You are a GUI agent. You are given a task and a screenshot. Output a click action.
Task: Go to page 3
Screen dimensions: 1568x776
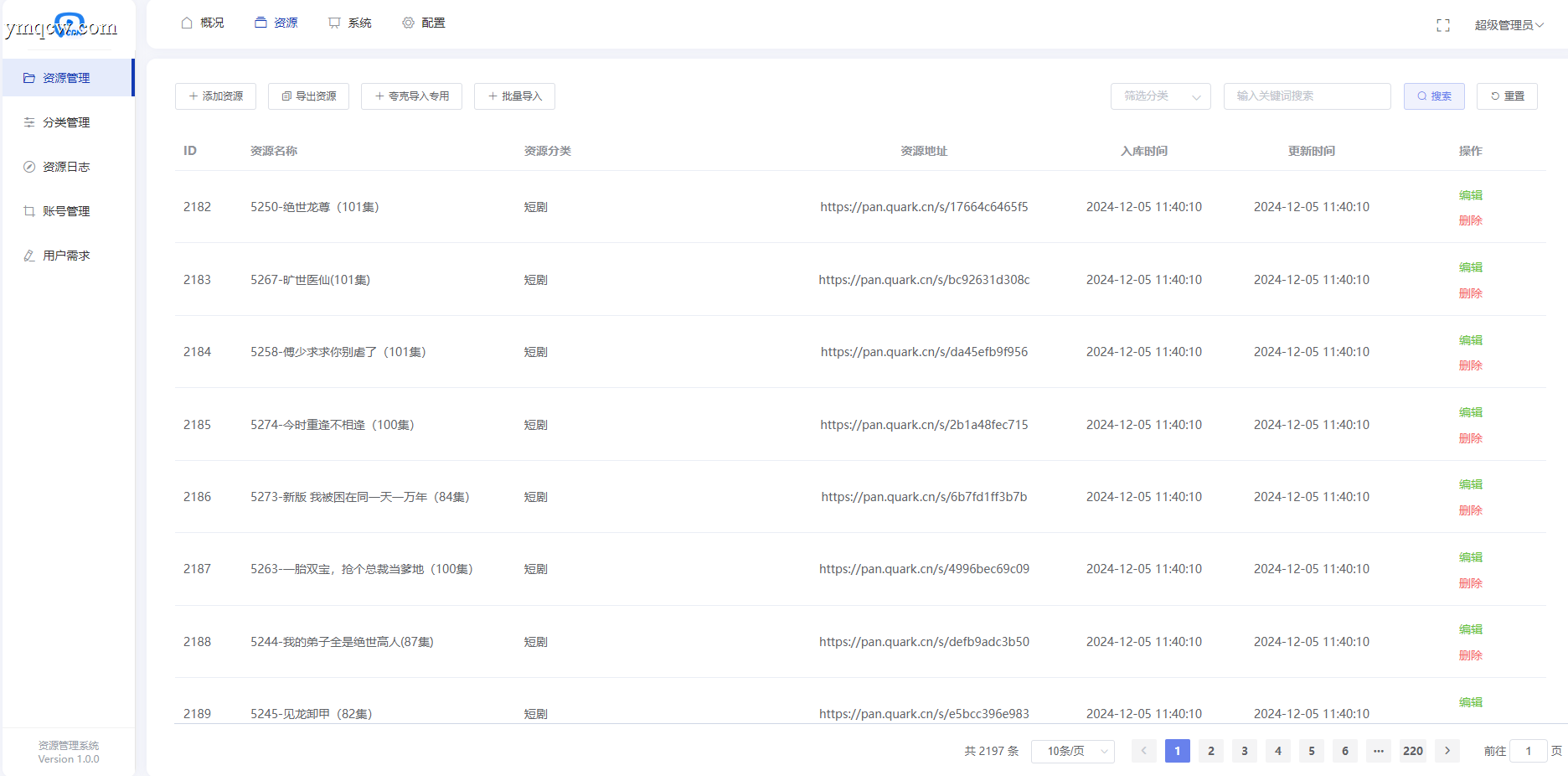[1244, 751]
